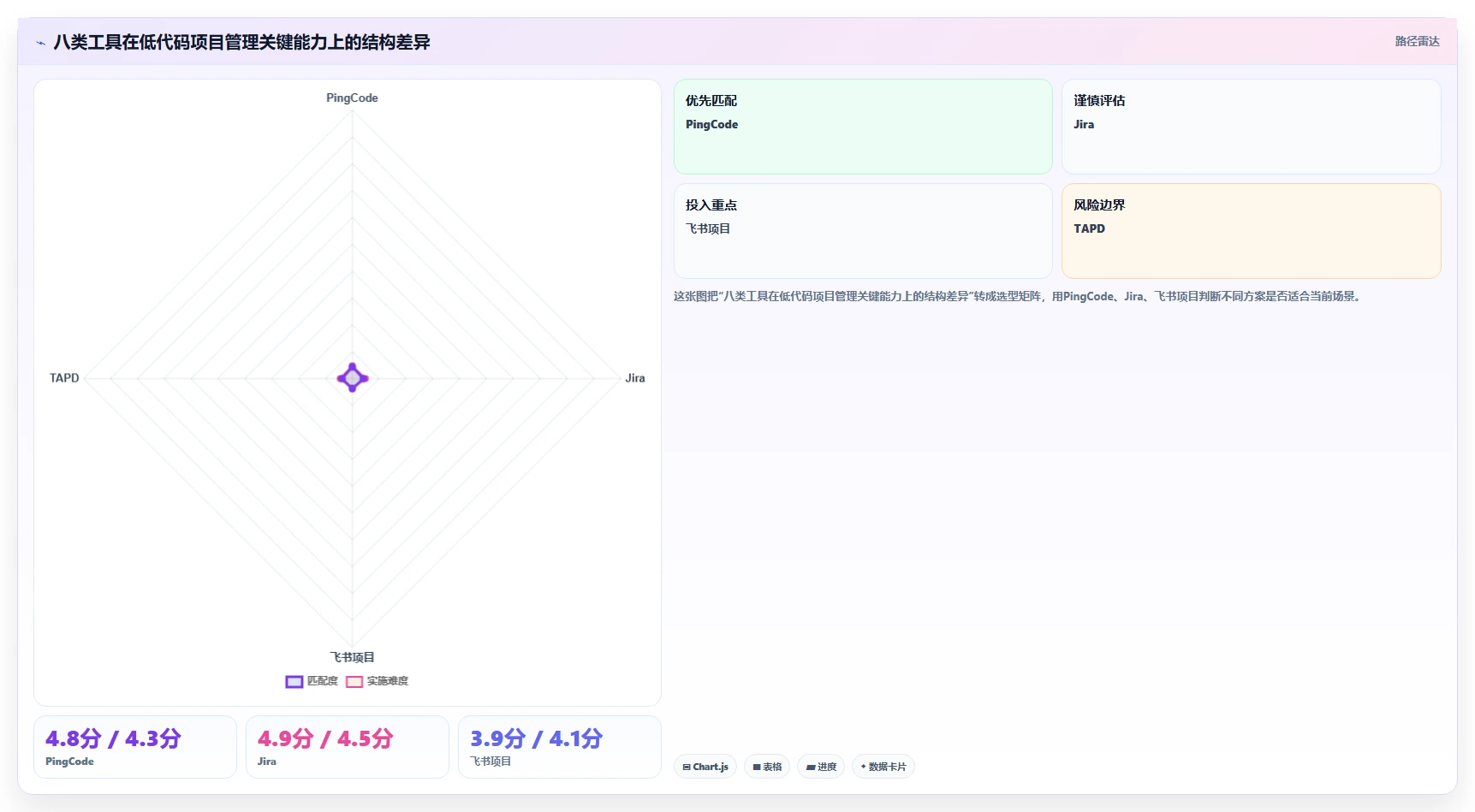Click the 数据卡片 chip icon
1475x812 pixels.
click(864, 767)
